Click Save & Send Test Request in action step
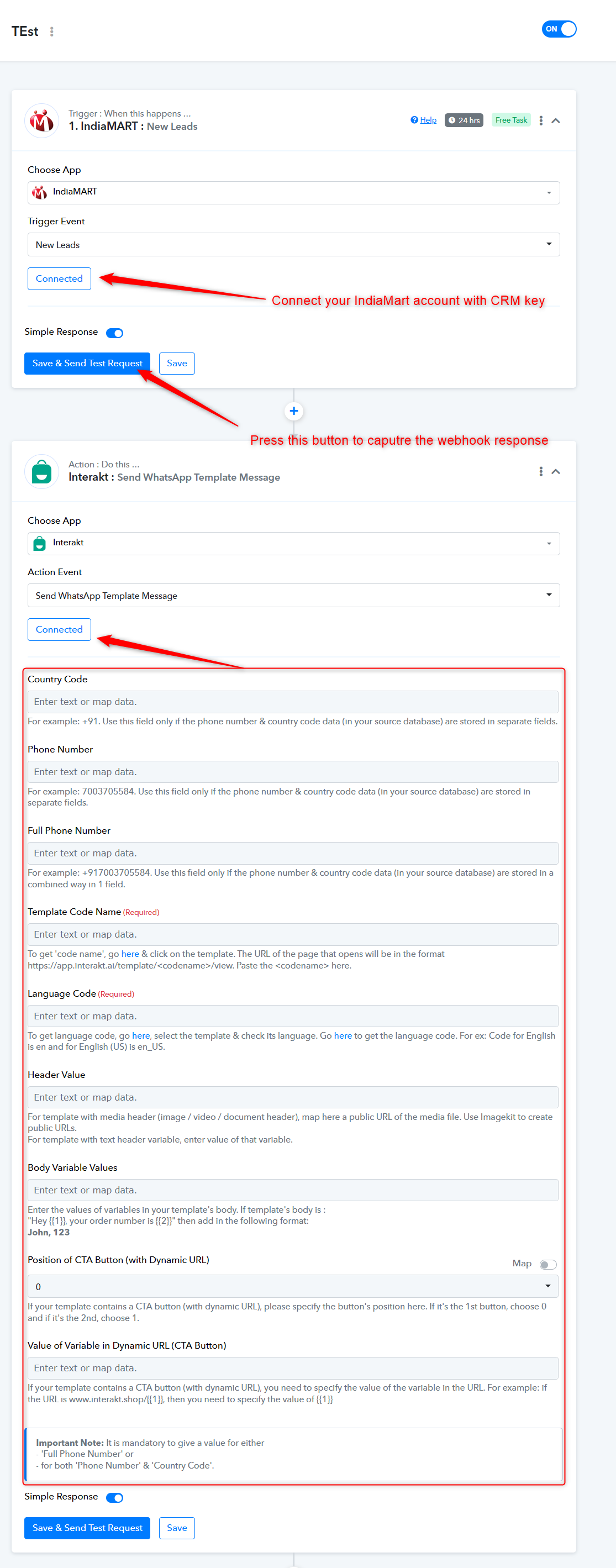Screen dimensions: 616x1568 (87, 1528)
